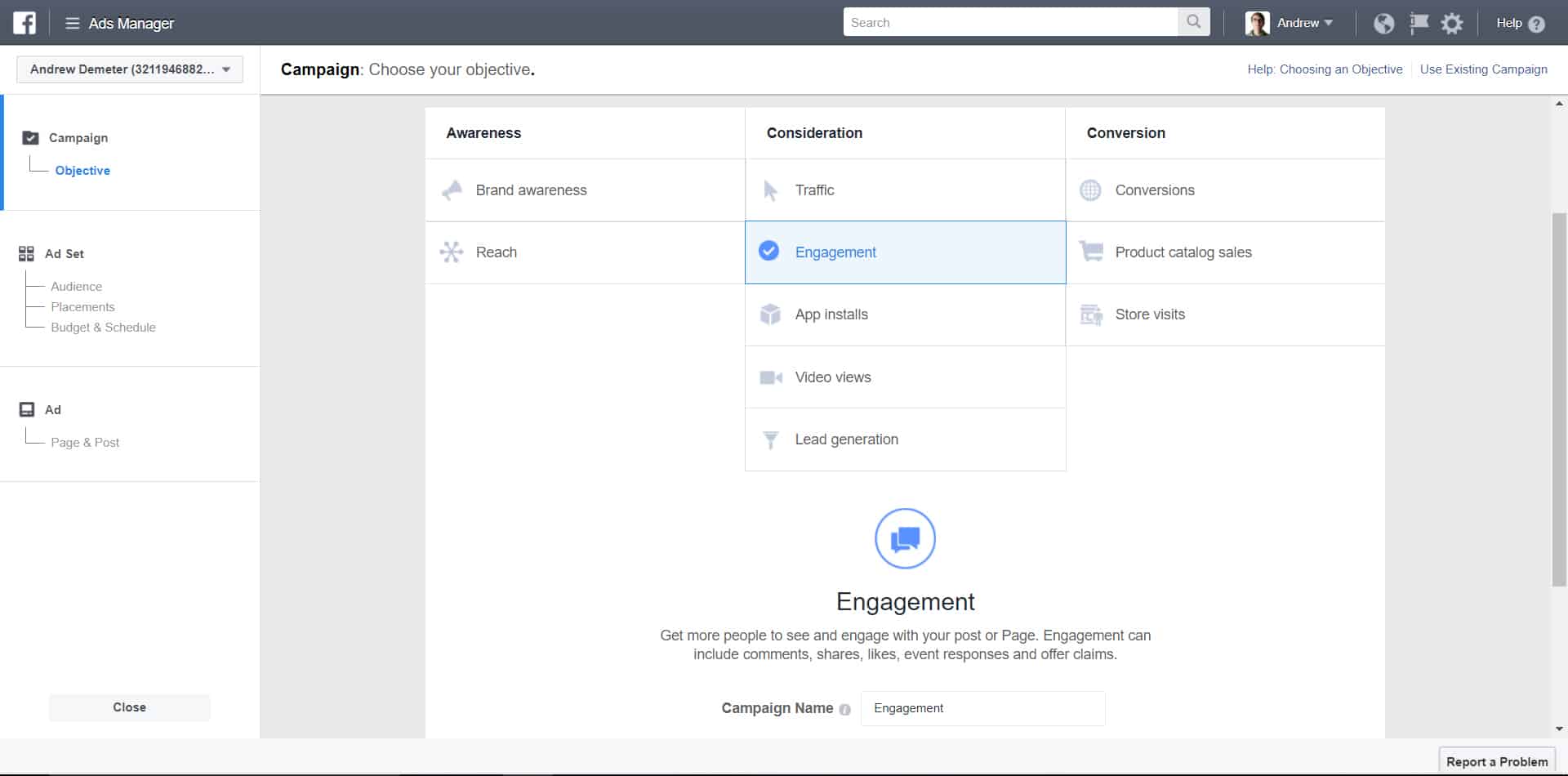Expand the Andrew user menu arrow
The image size is (1568, 776).
(x=1328, y=23)
